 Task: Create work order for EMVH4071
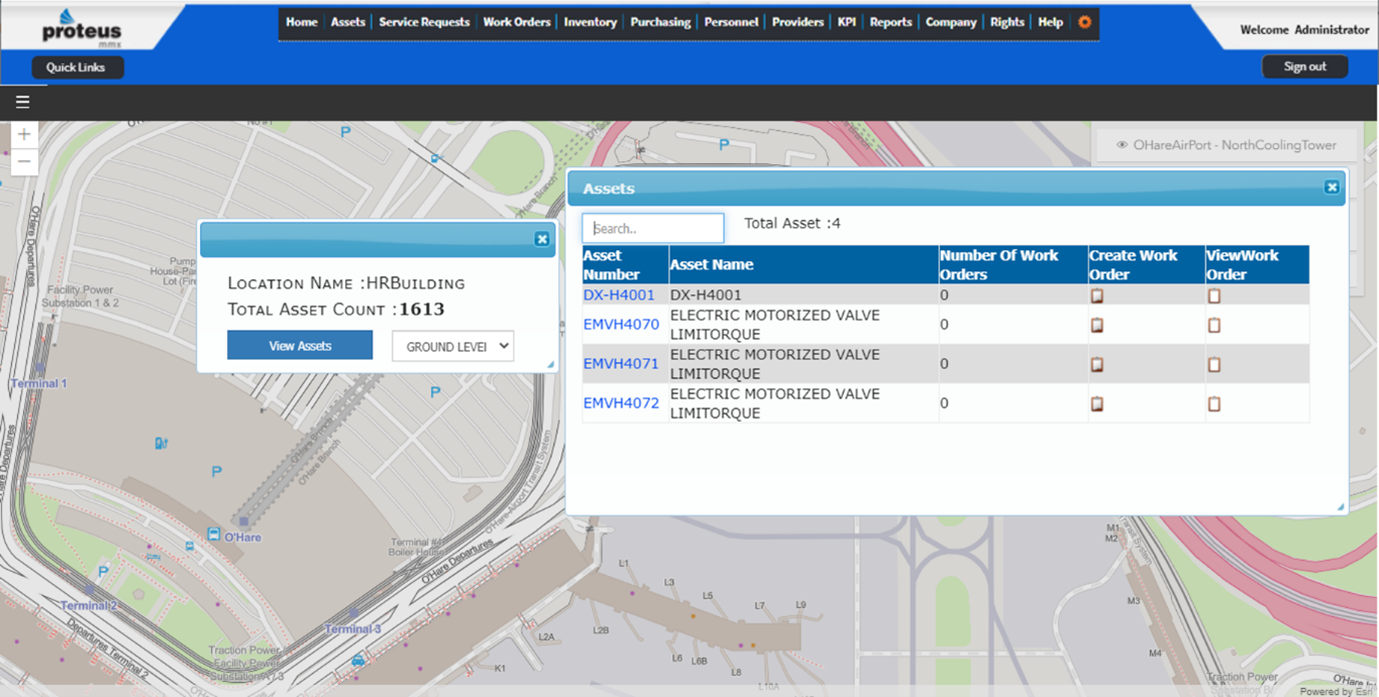(x=1097, y=364)
